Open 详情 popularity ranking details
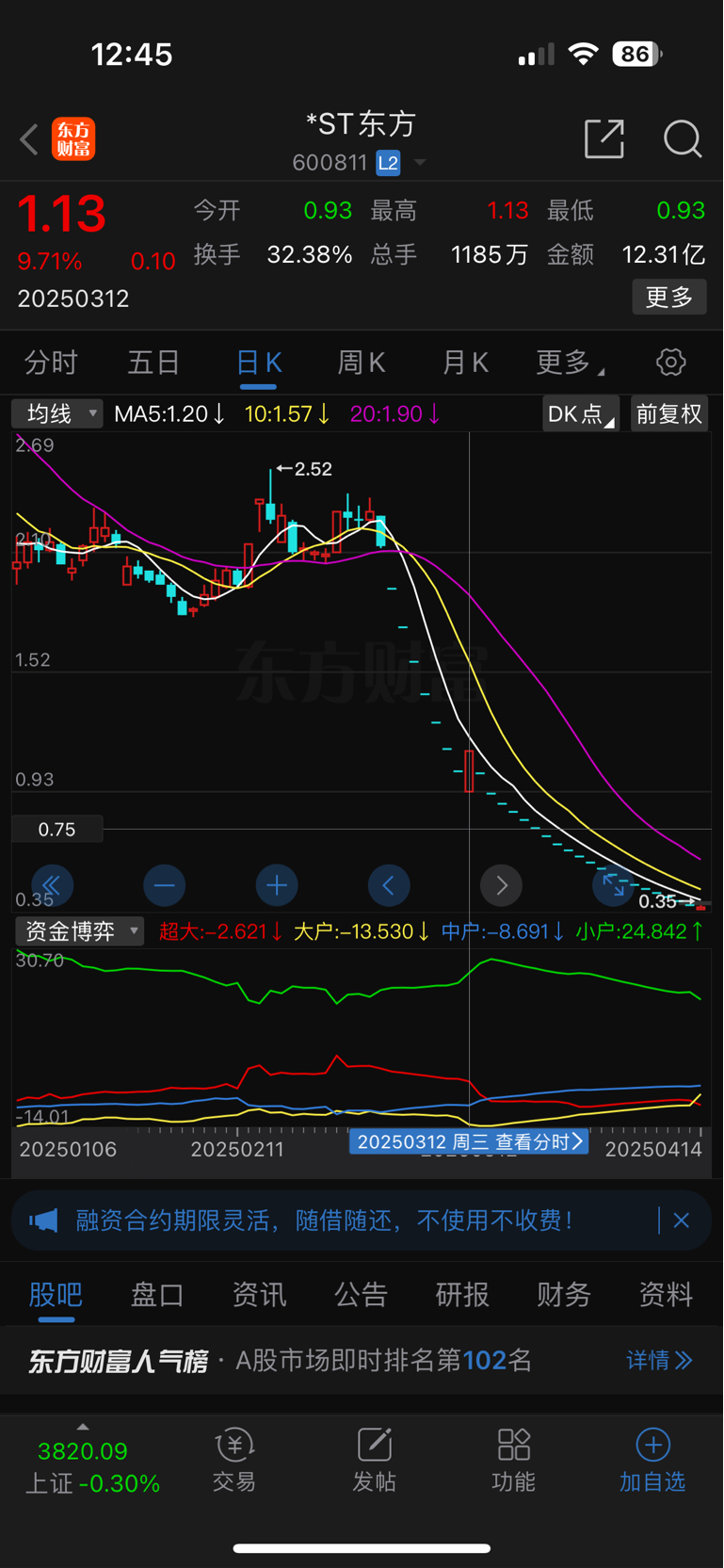The image size is (724, 1568). tap(660, 1360)
